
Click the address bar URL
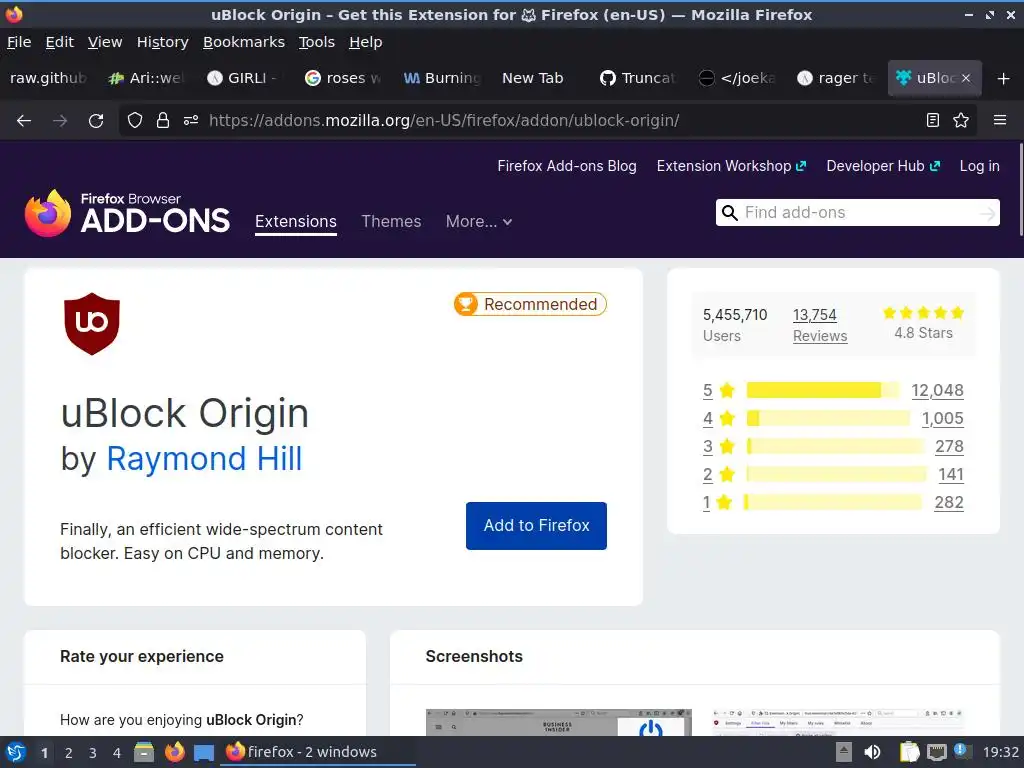(x=444, y=121)
